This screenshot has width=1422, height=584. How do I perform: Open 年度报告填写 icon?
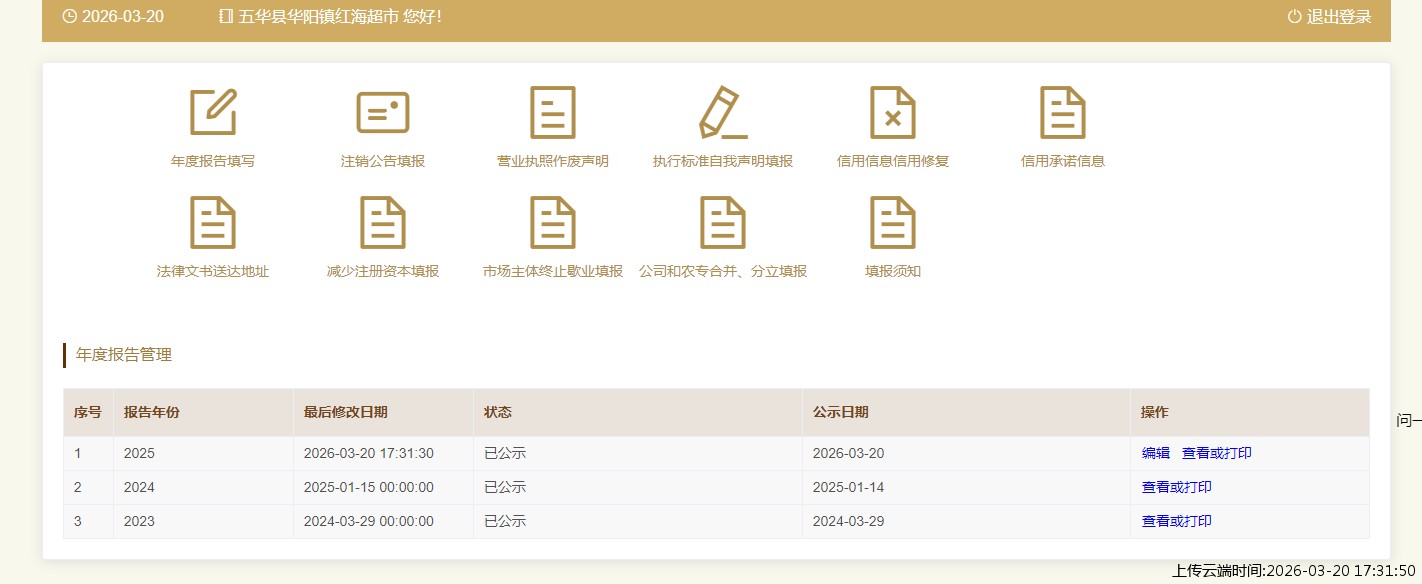pos(213,112)
